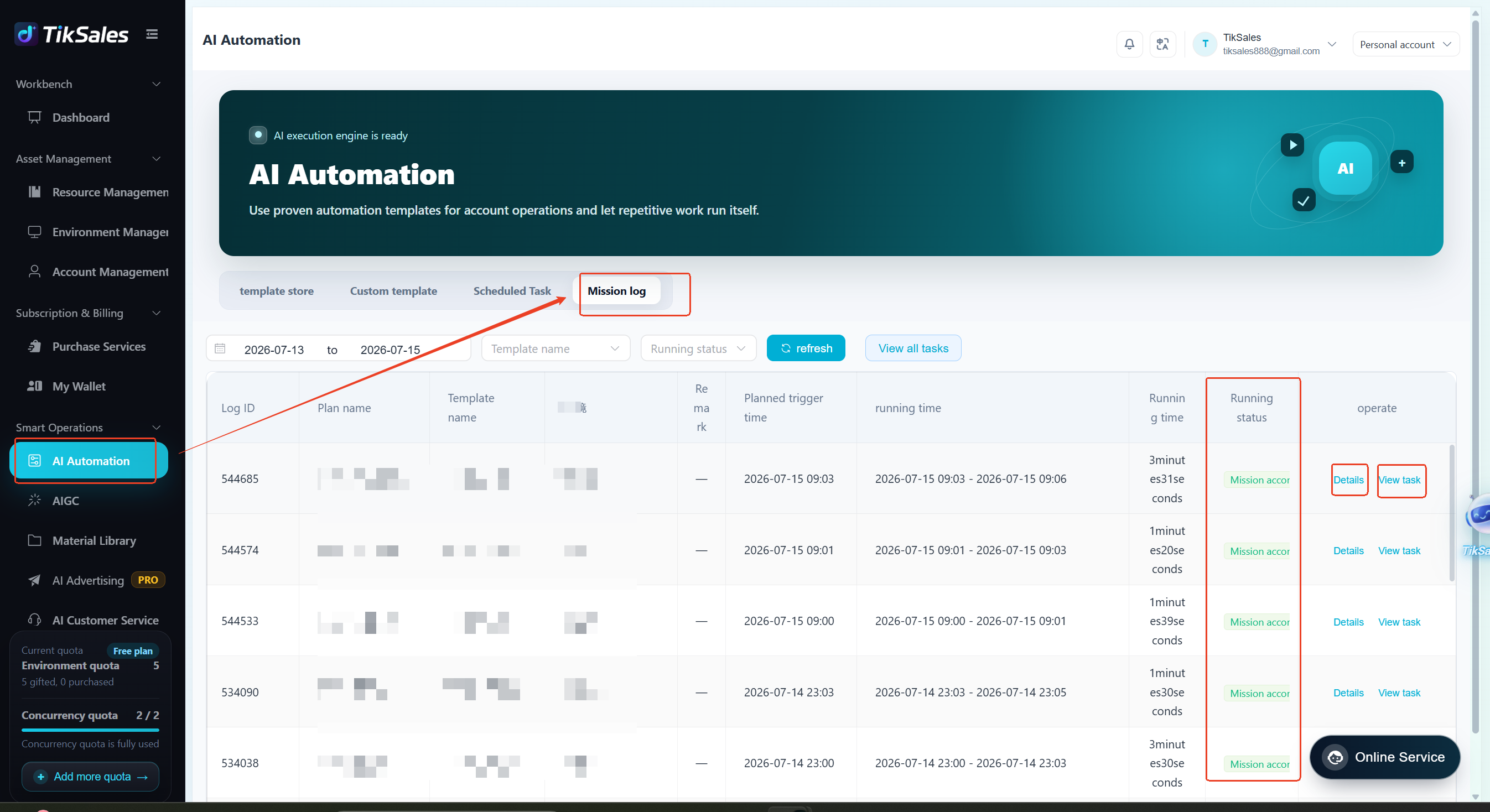1490x812 pixels.
Task: Click the calendar icon in date range
Action: click(220, 348)
